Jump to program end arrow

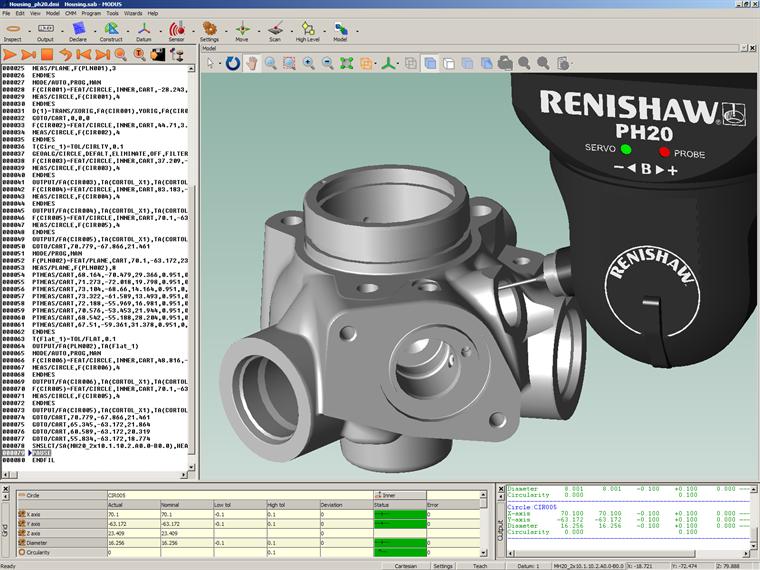(x=102, y=55)
